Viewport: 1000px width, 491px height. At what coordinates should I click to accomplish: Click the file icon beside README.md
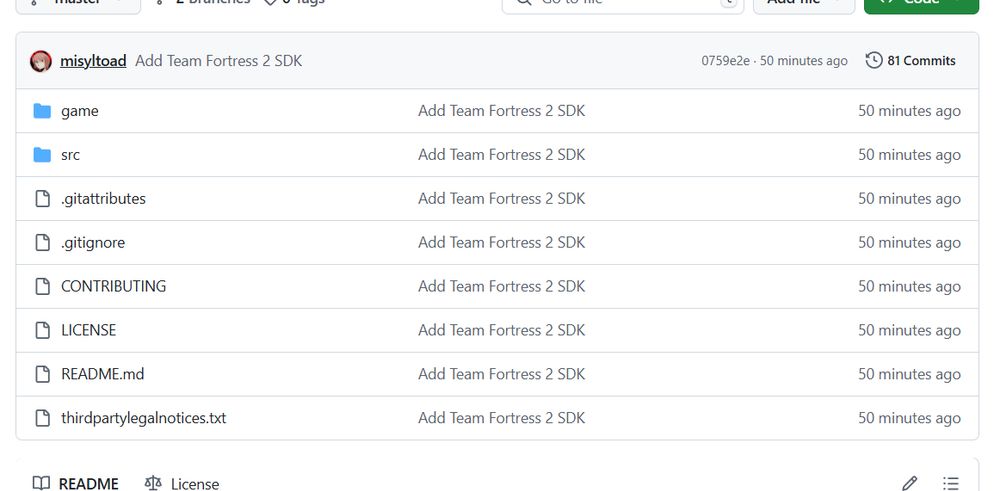tap(42, 374)
